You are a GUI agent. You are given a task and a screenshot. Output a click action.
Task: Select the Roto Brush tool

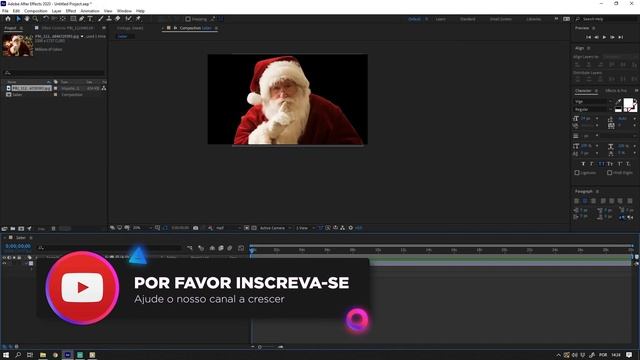pyautogui.click(x=129, y=19)
